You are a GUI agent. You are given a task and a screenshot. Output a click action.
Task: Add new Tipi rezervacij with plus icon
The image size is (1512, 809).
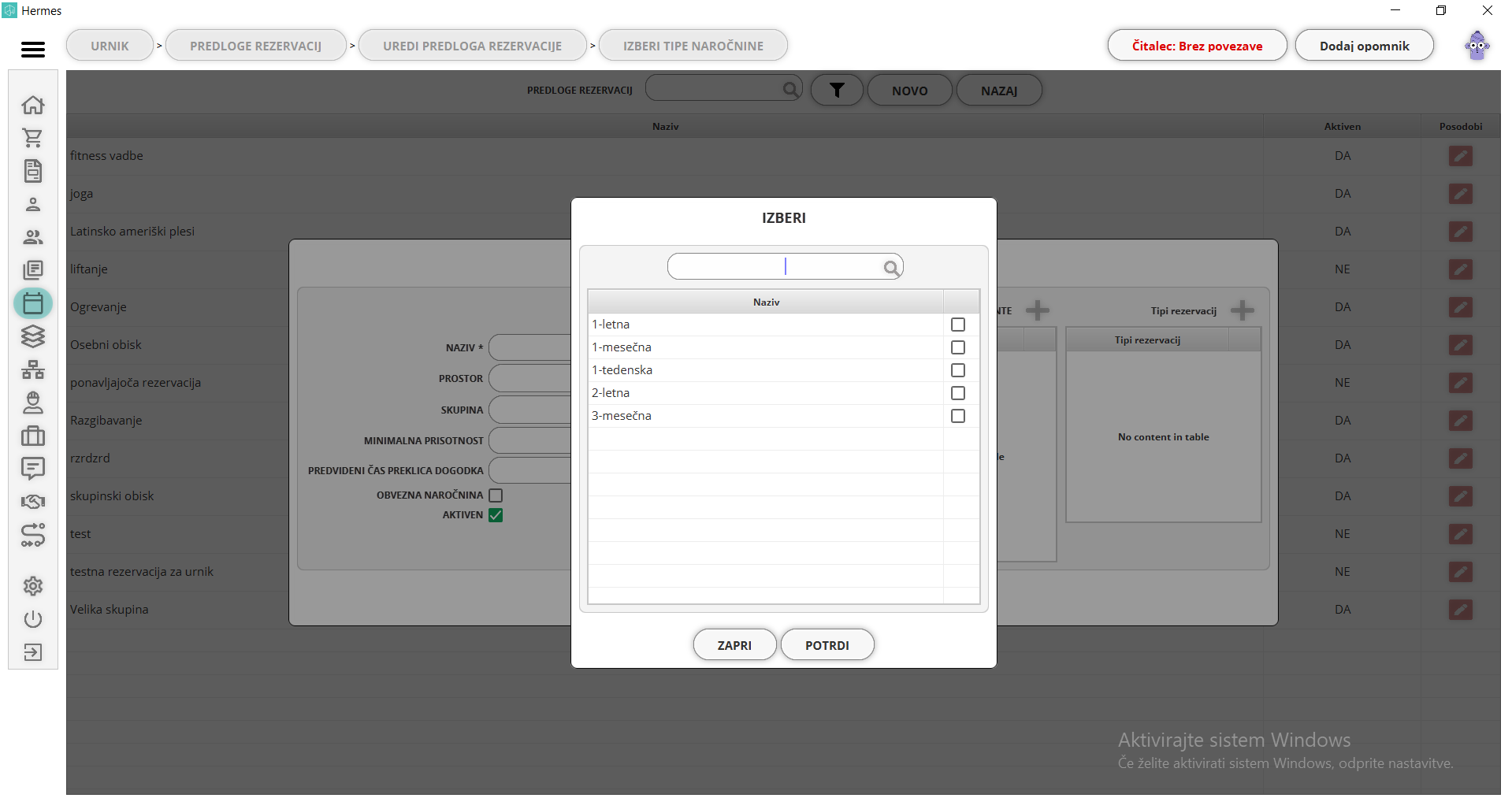coord(1243,310)
